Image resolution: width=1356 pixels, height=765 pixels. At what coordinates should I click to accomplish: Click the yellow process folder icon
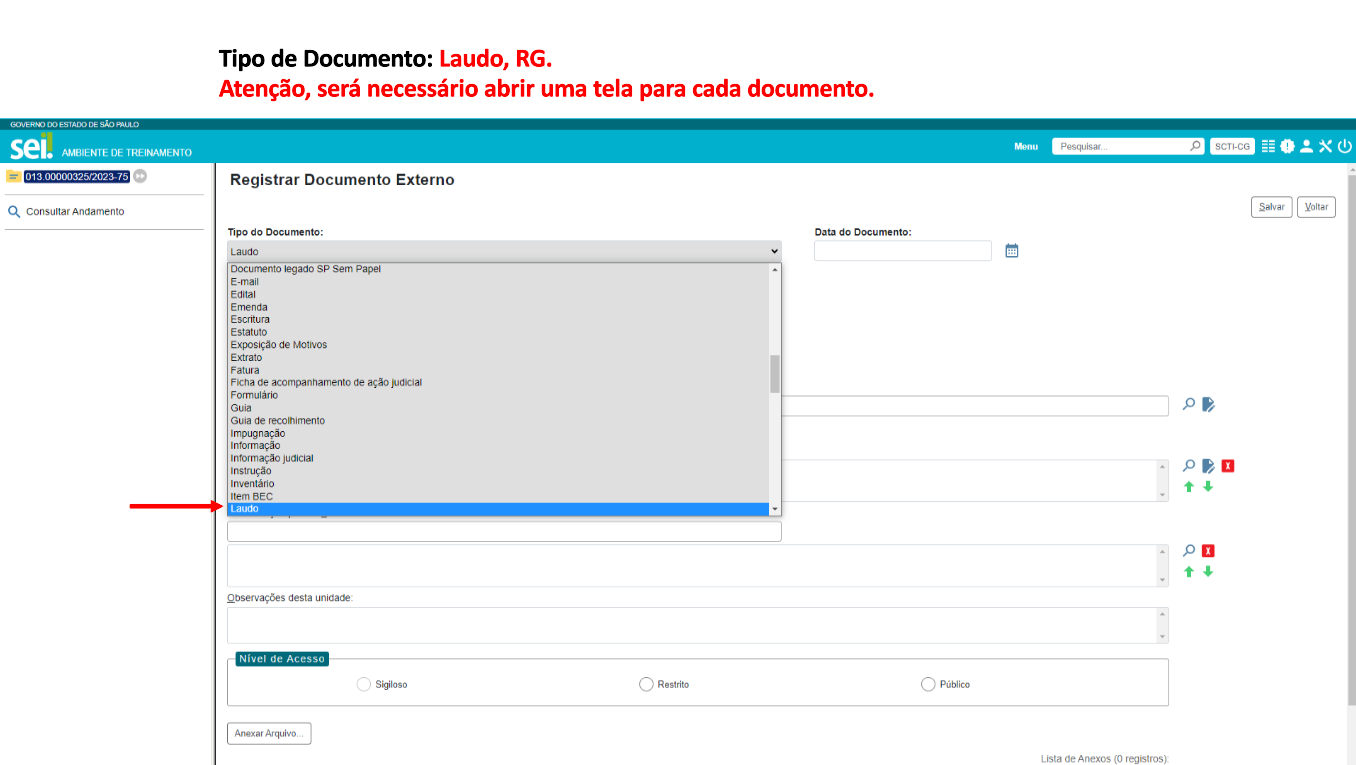pos(14,176)
